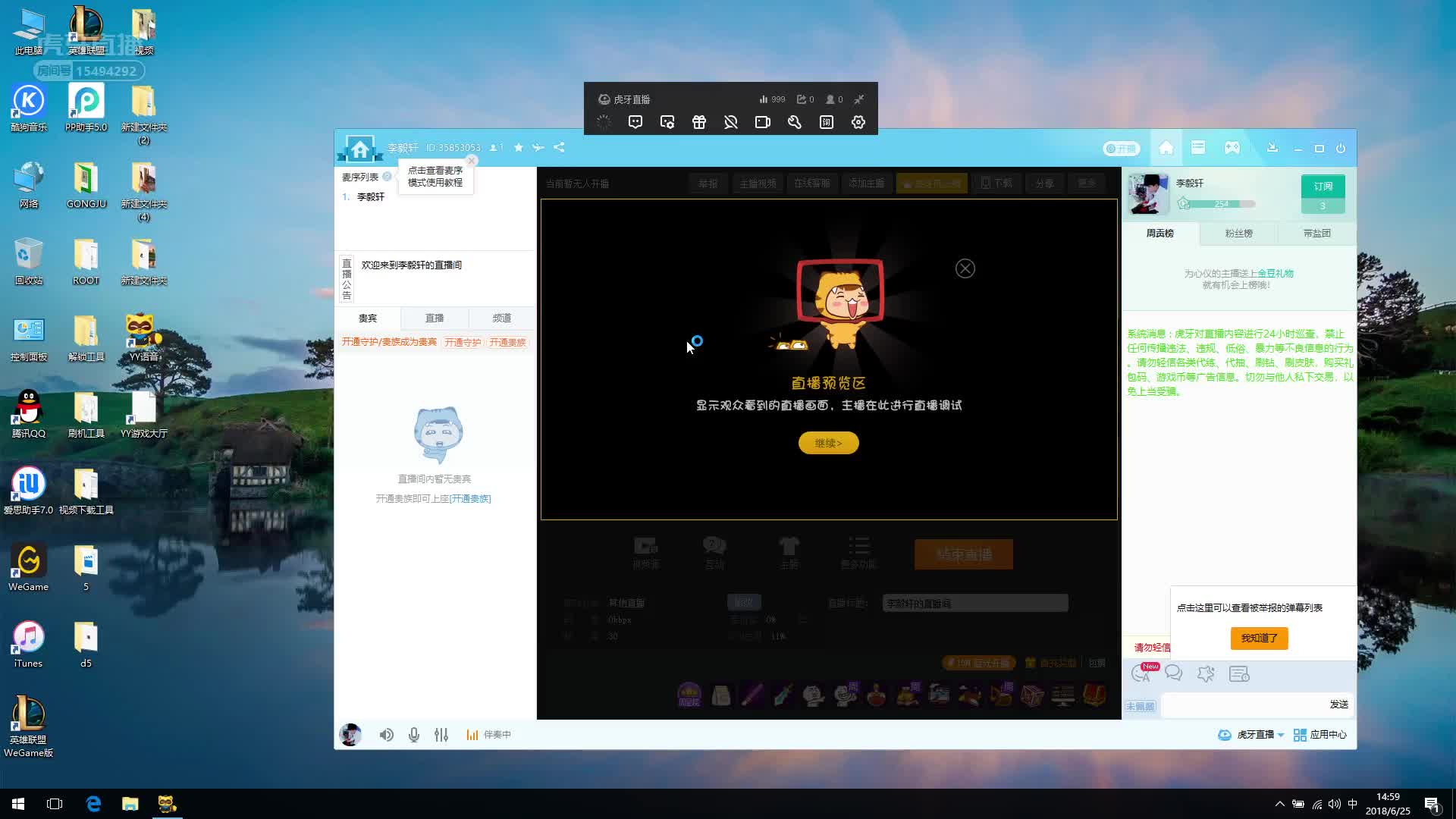
Task: Show hidden system tray icons chevron
Action: coord(1279,804)
